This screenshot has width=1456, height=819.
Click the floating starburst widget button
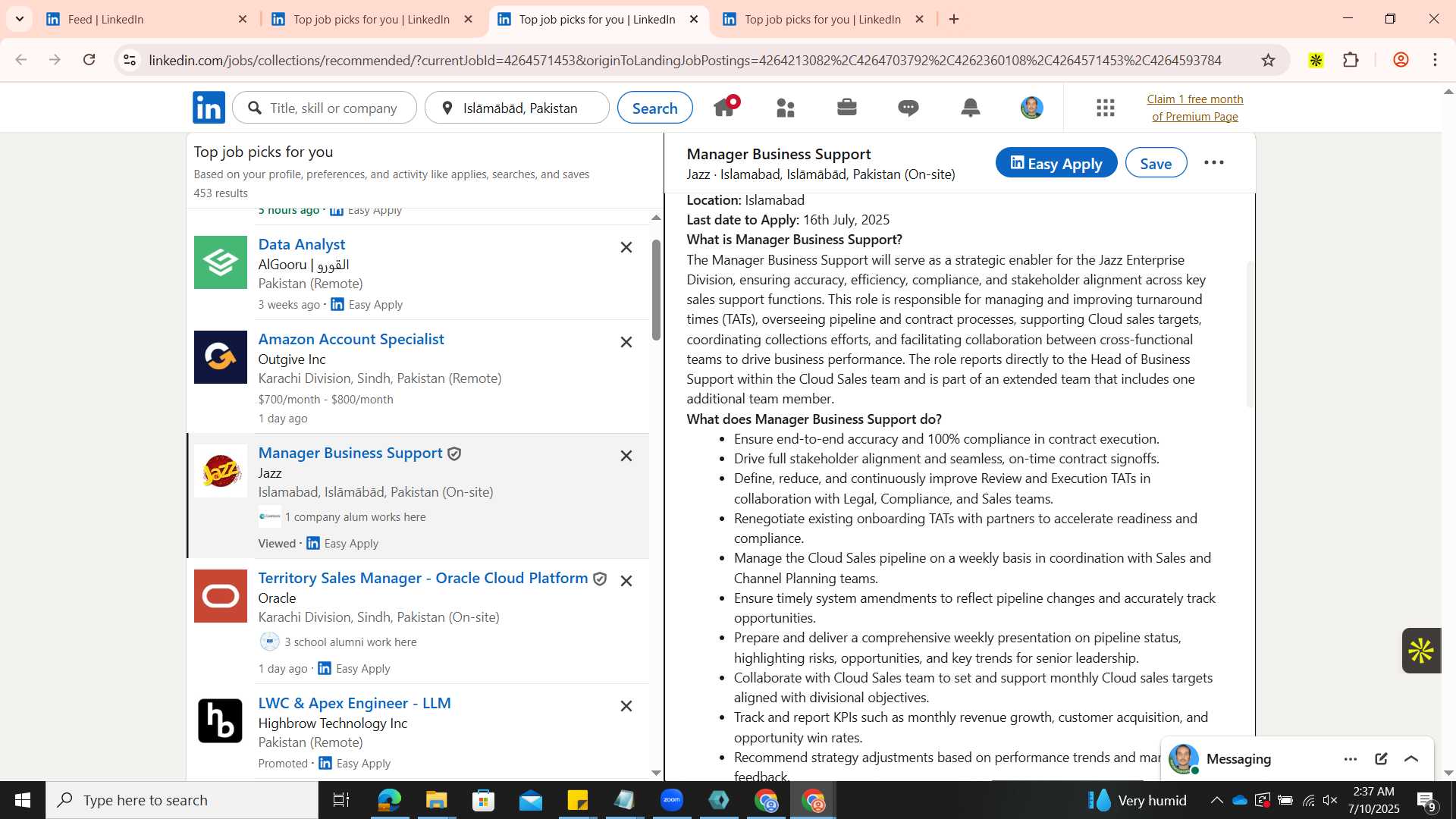coord(1420,651)
